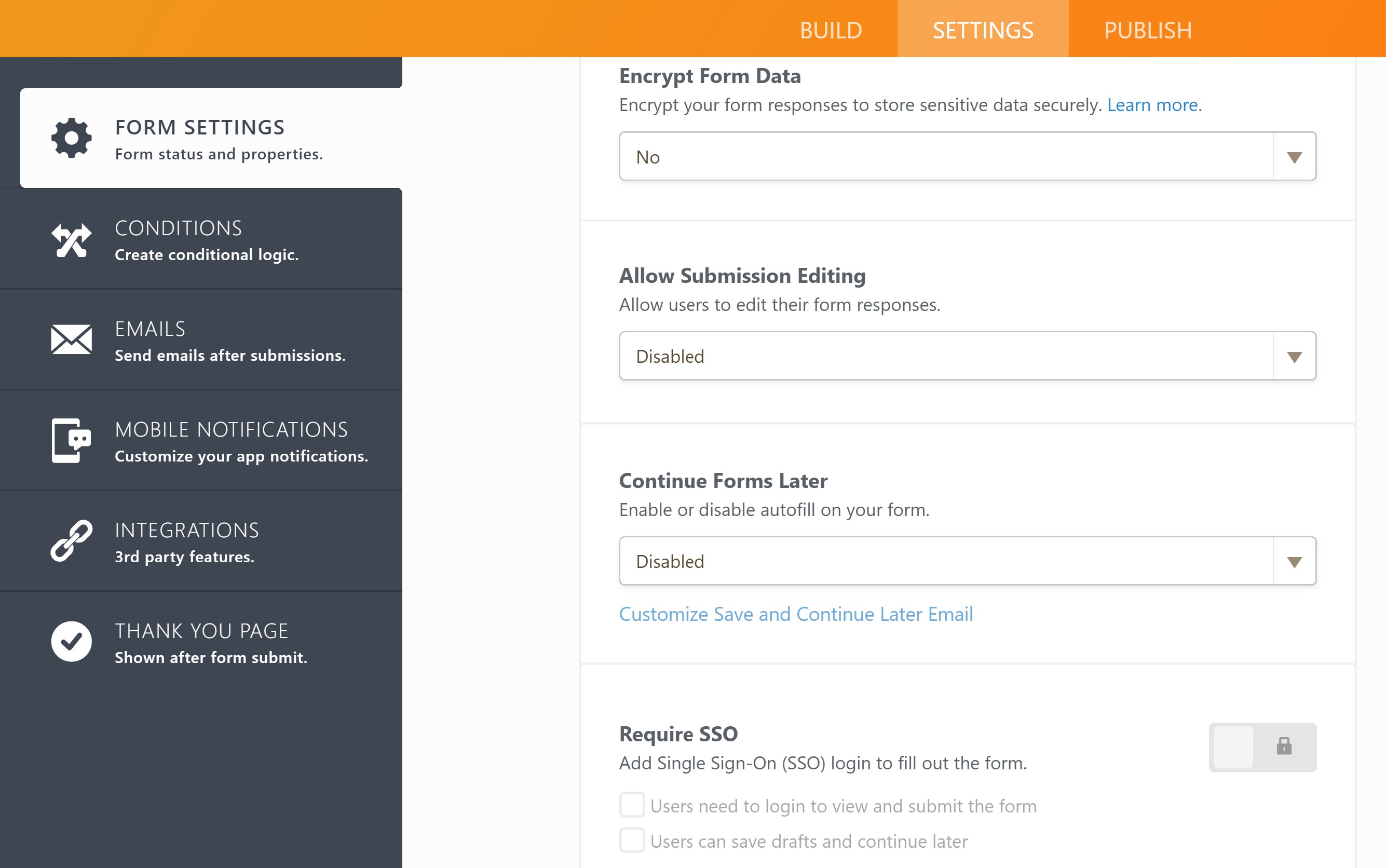Viewport: 1386px width, 868px height.
Task: Select the Form Settings gear icon
Action: 71,138
